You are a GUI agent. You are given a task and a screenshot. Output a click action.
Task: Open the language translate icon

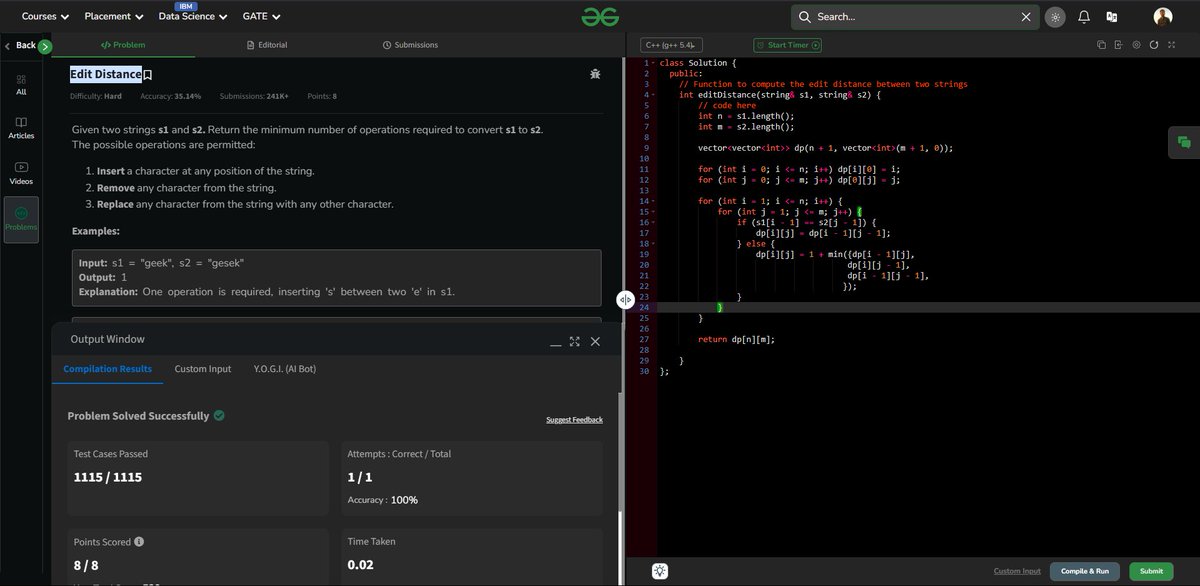pyautogui.click(x=1112, y=17)
